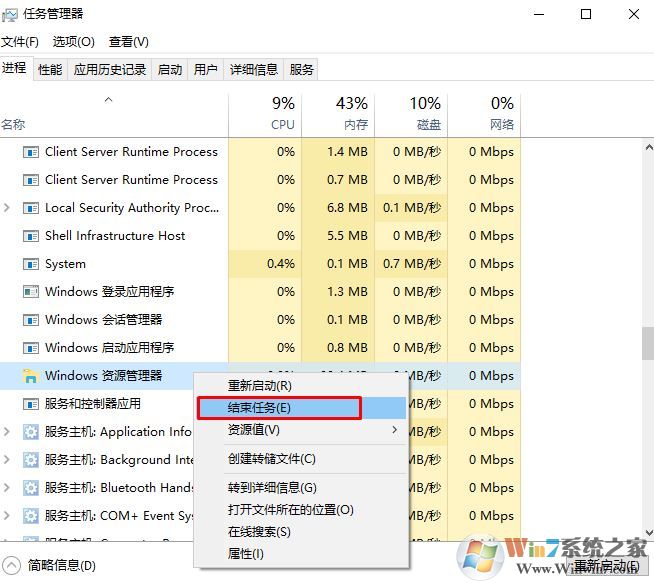Maximize the Task Manager window
Screen dimensions: 654x583
586,15
